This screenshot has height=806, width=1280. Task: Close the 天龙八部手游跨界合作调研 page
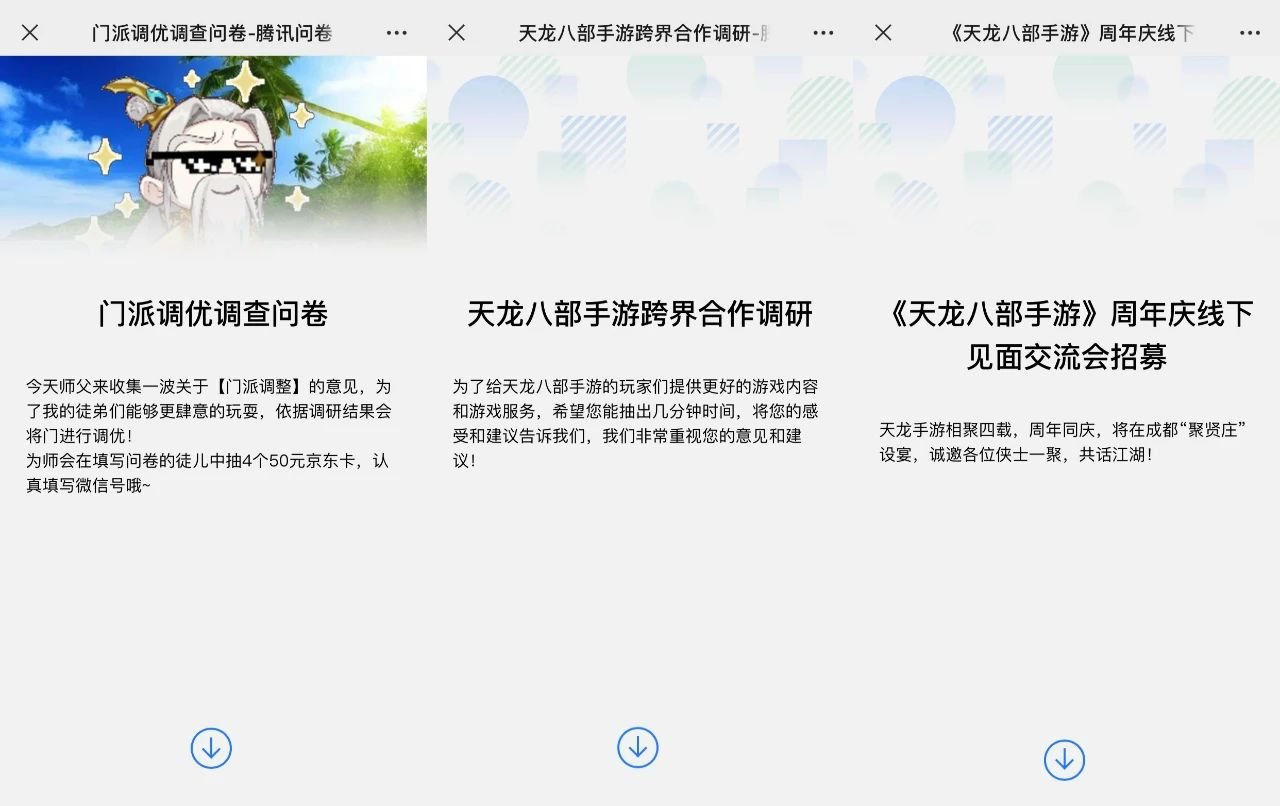[x=456, y=32]
